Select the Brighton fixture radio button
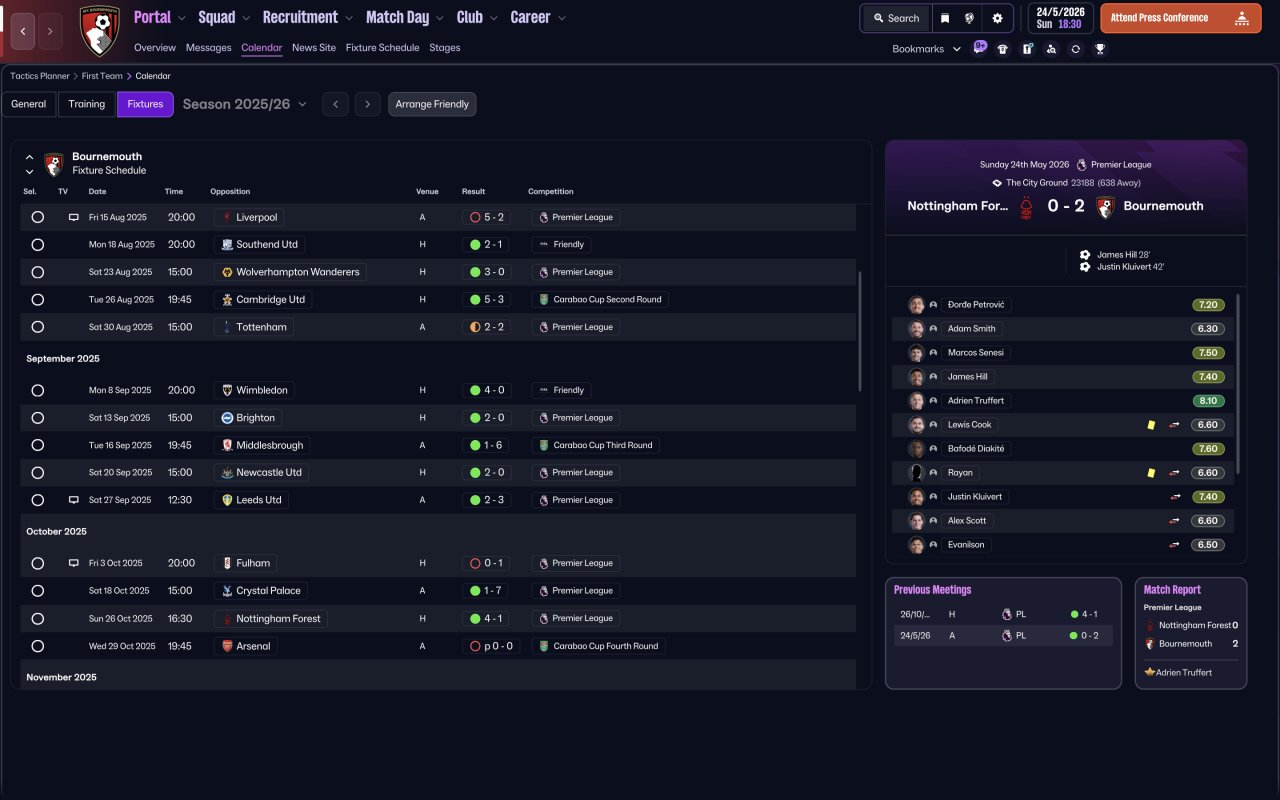1280x800 pixels. (38, 418)
